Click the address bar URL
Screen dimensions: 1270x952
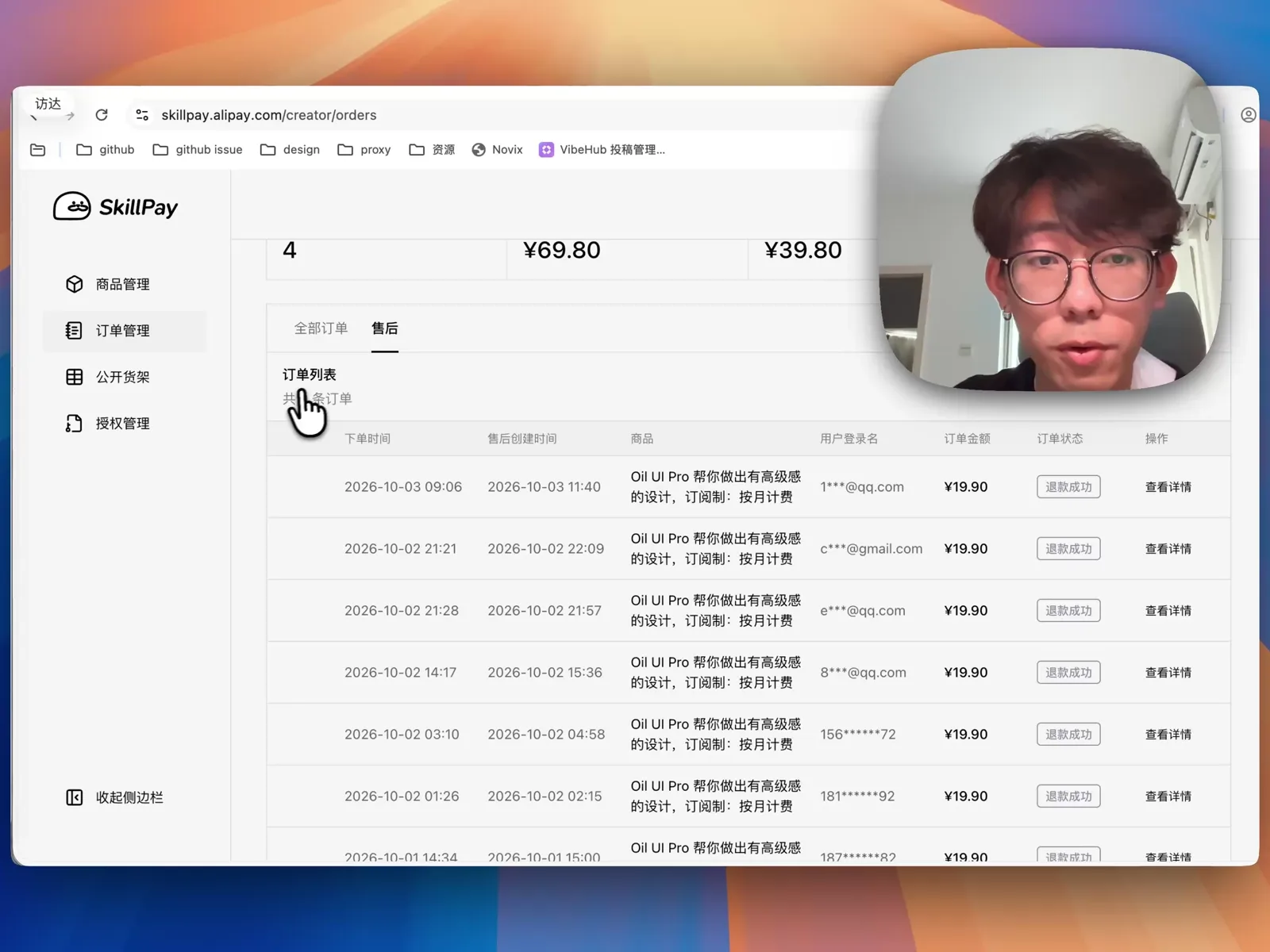(x=269, y=115)
